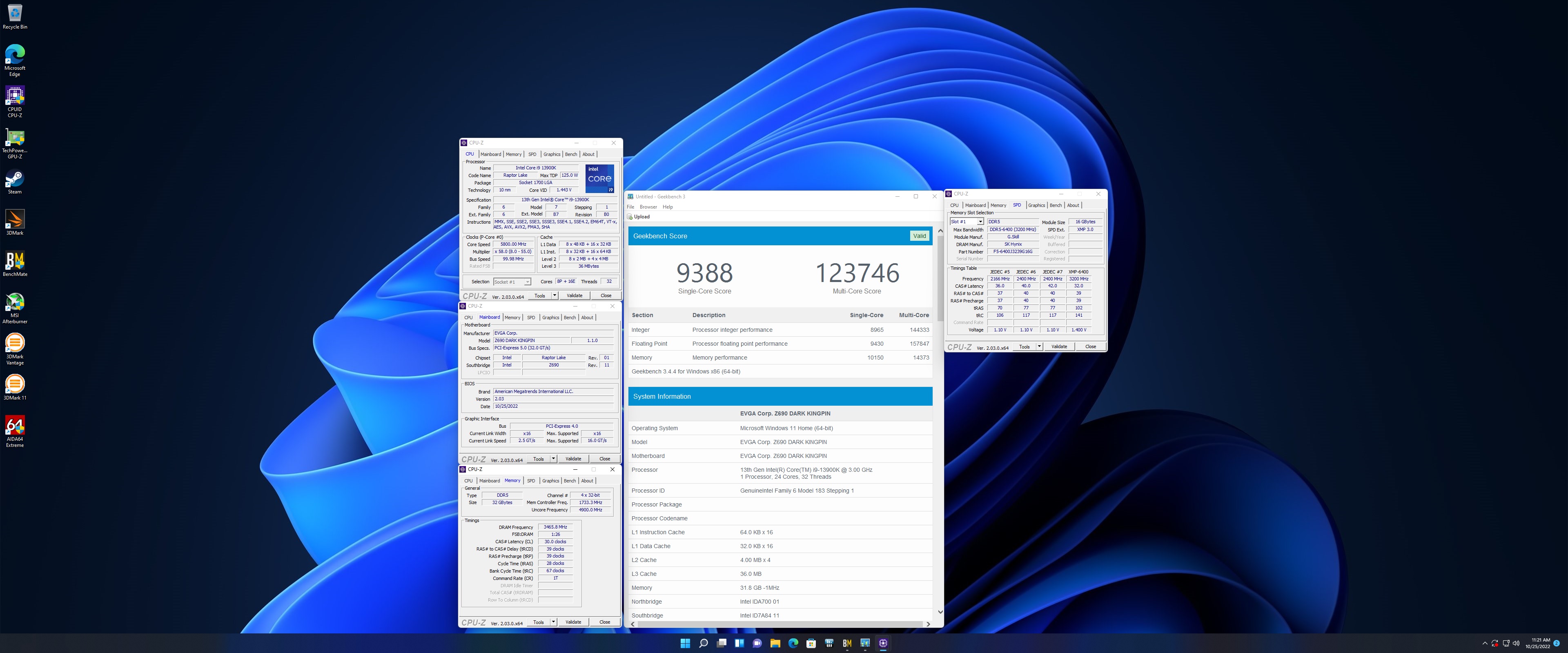Click the multi-core score 123746
The height and width of the screenshot is (653, 1568).
tap(857, 273)
